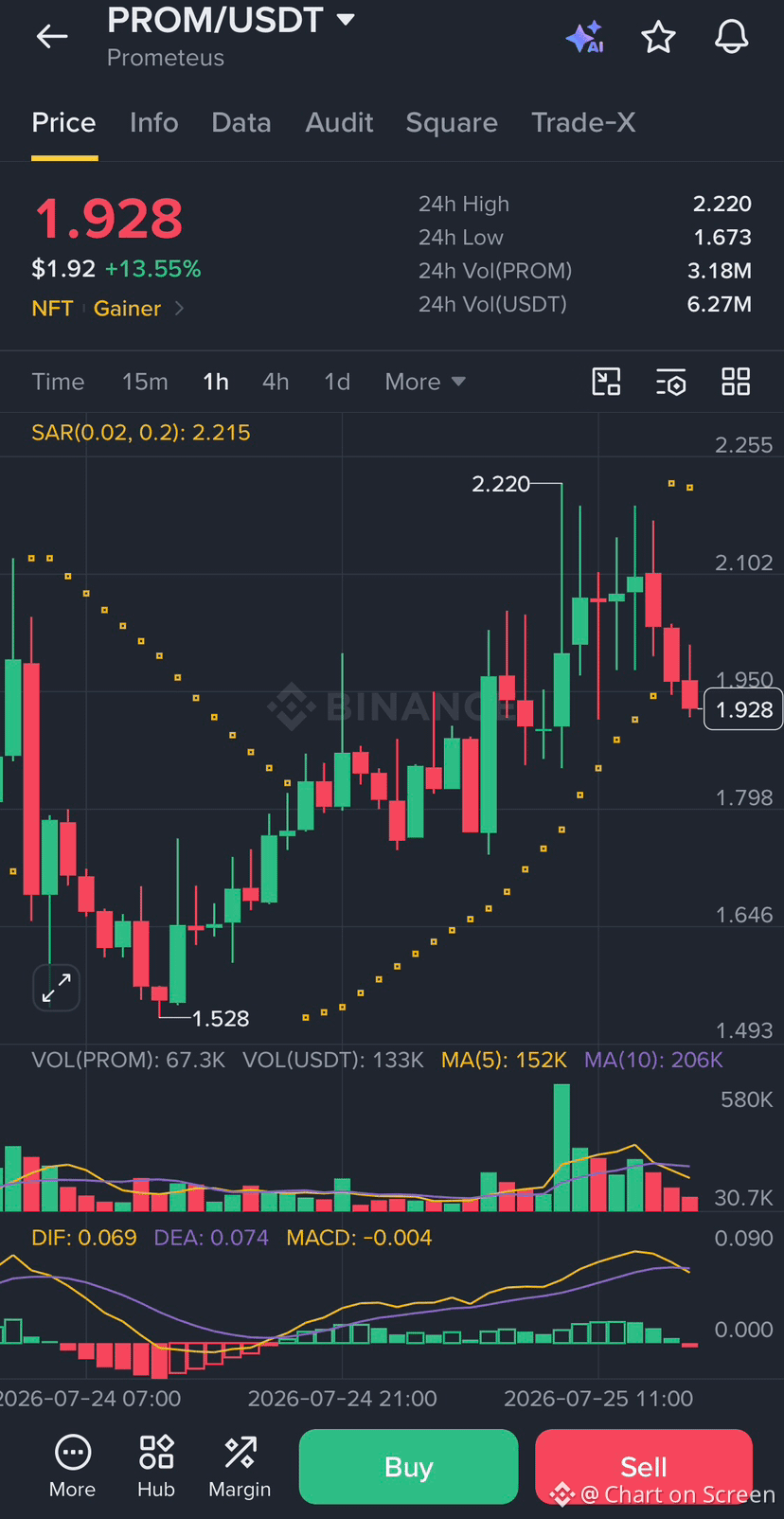784x1519 pixels.
Task: Tap the large 1.928 last price
Action: pyautogui.click(x=108, y=219)
